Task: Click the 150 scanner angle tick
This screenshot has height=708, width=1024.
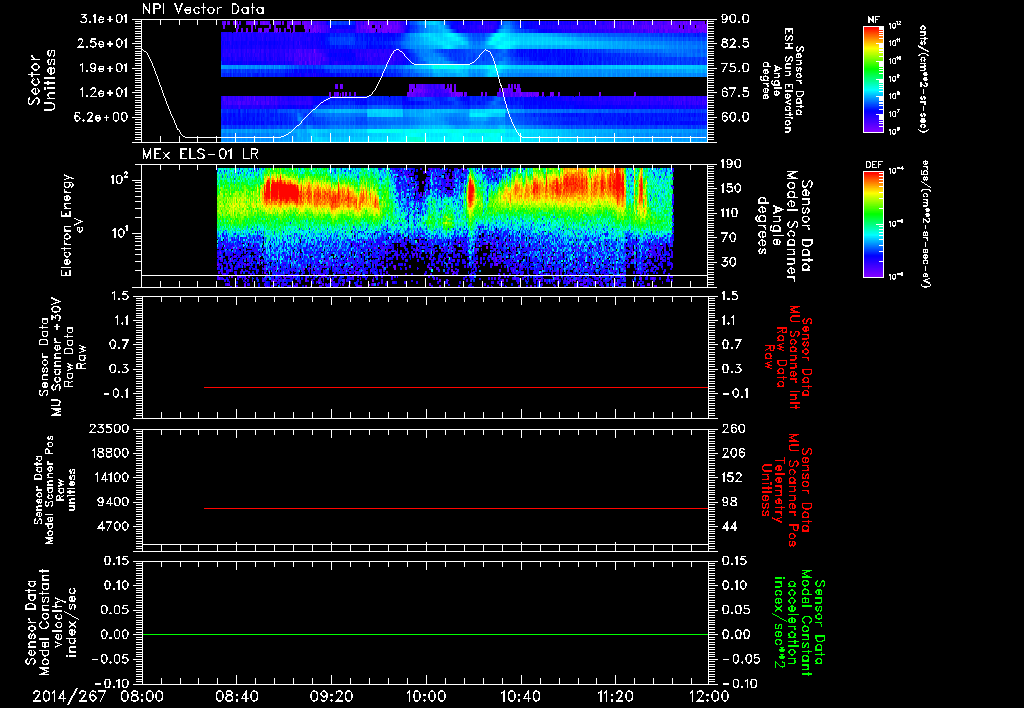Action: coord(732,188)
